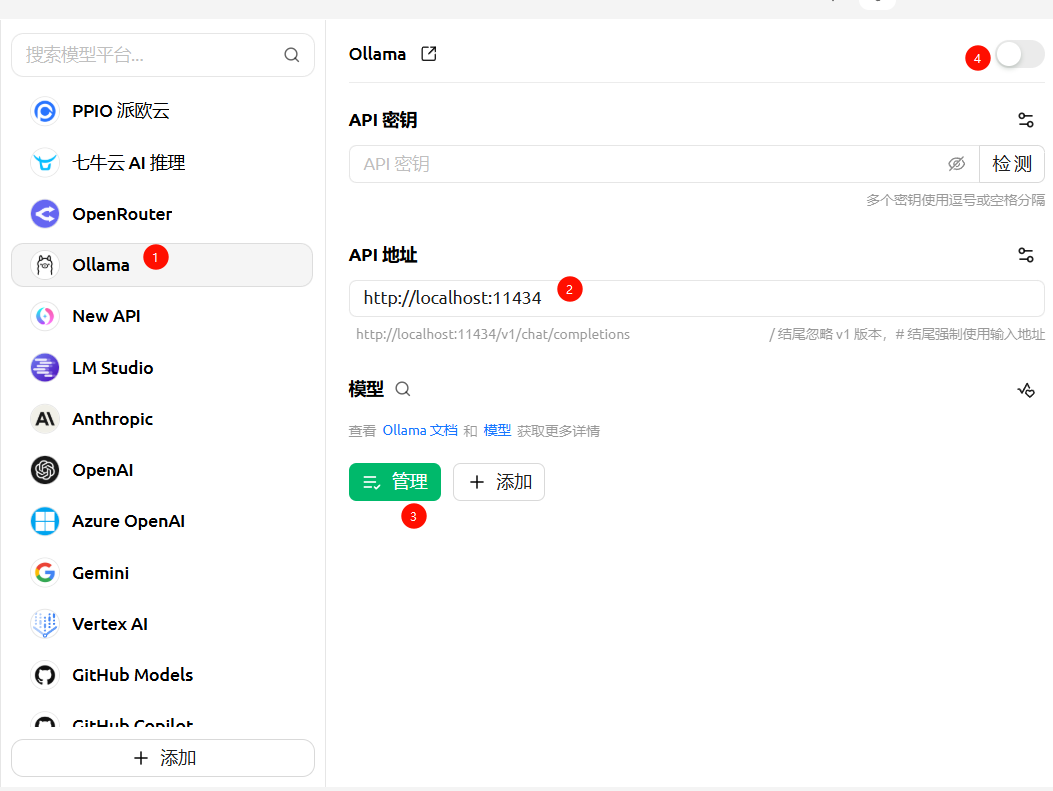Viewport: 1053px width, 791px height.
Task: Select GitHub Models provider
Action: (162, 675)
